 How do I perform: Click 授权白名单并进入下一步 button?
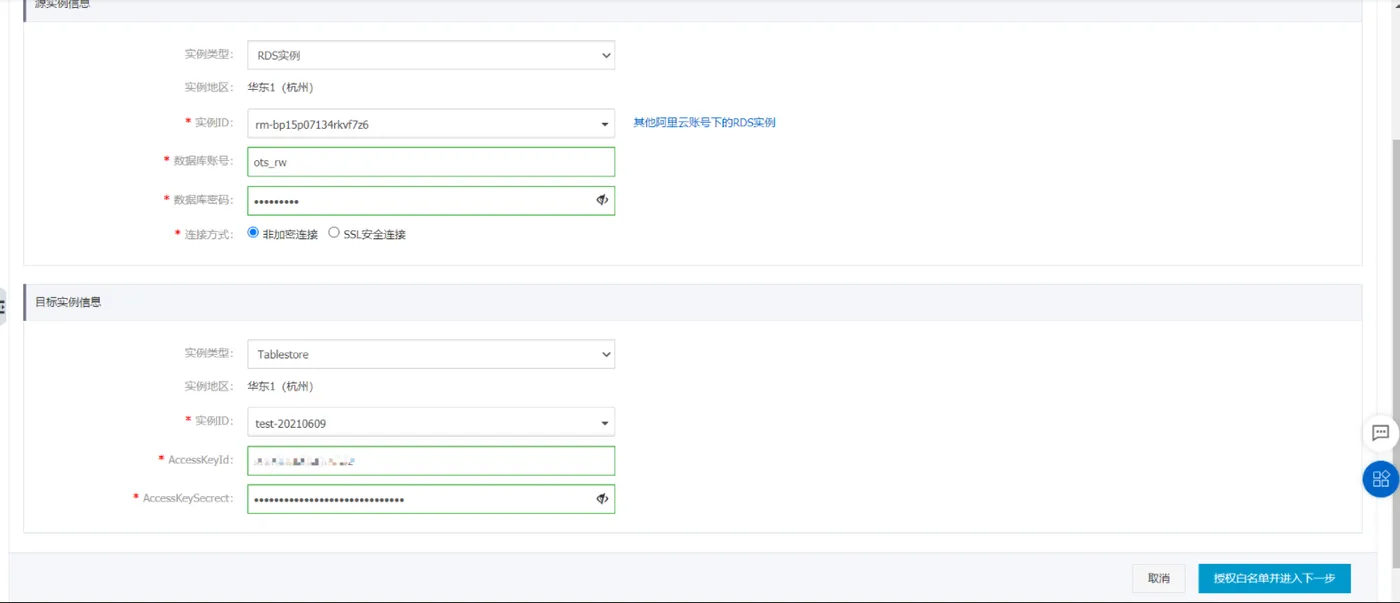click(x=1274, y=578)
